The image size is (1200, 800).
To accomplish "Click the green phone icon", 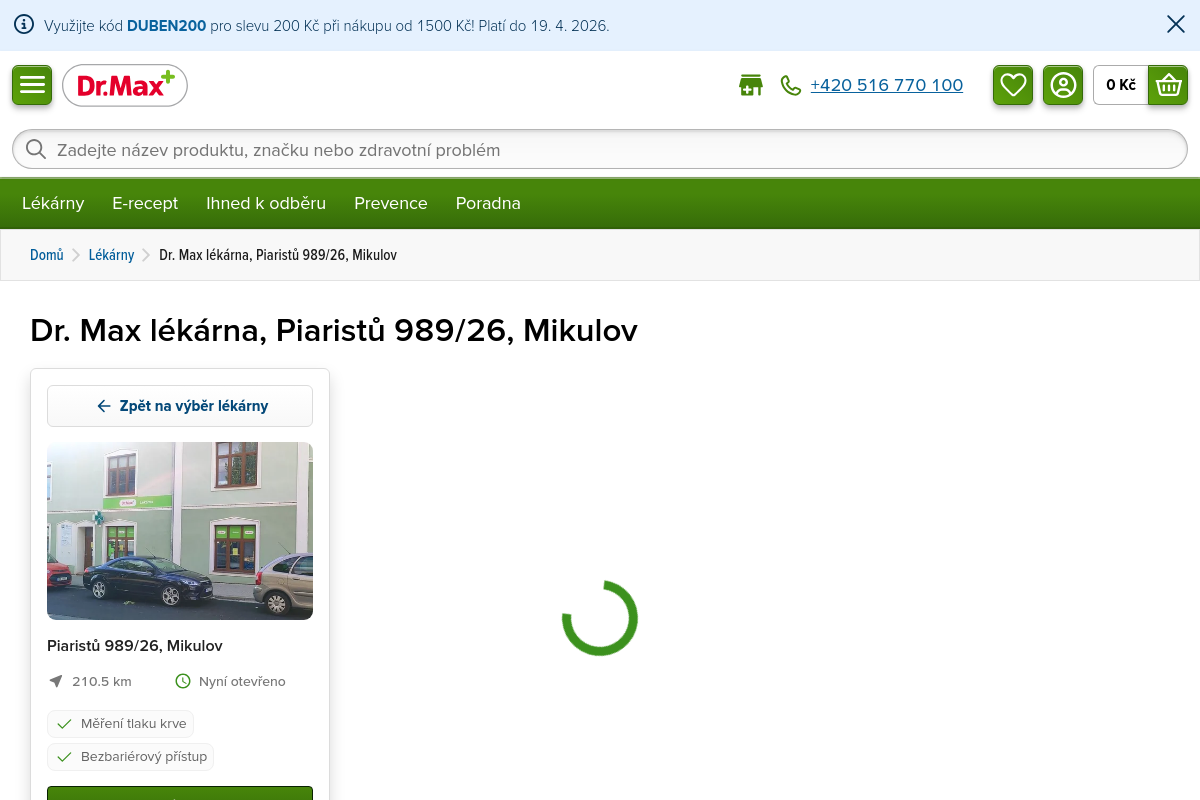I will pyautogui.click(x=791, y=86).
